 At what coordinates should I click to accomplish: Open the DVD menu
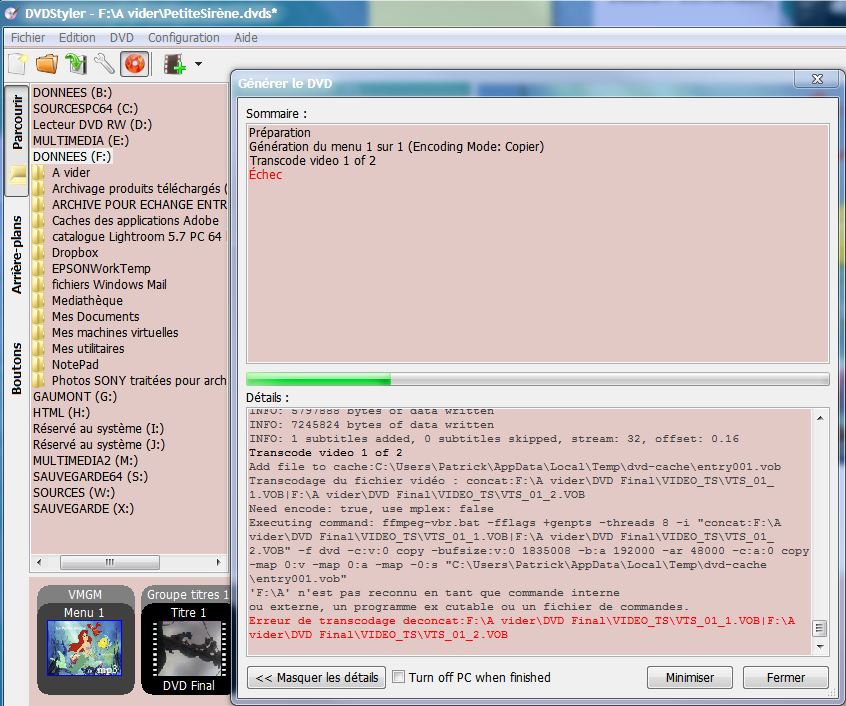click(121, 38)
